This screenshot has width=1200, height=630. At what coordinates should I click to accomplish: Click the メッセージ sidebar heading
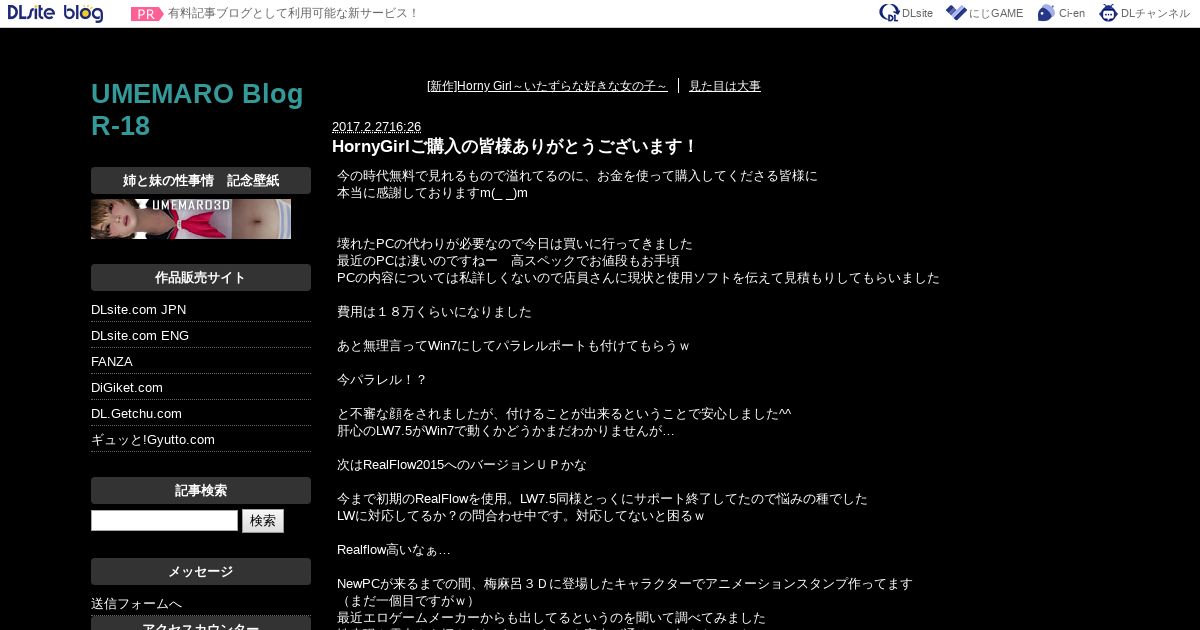tap(201, 572)
